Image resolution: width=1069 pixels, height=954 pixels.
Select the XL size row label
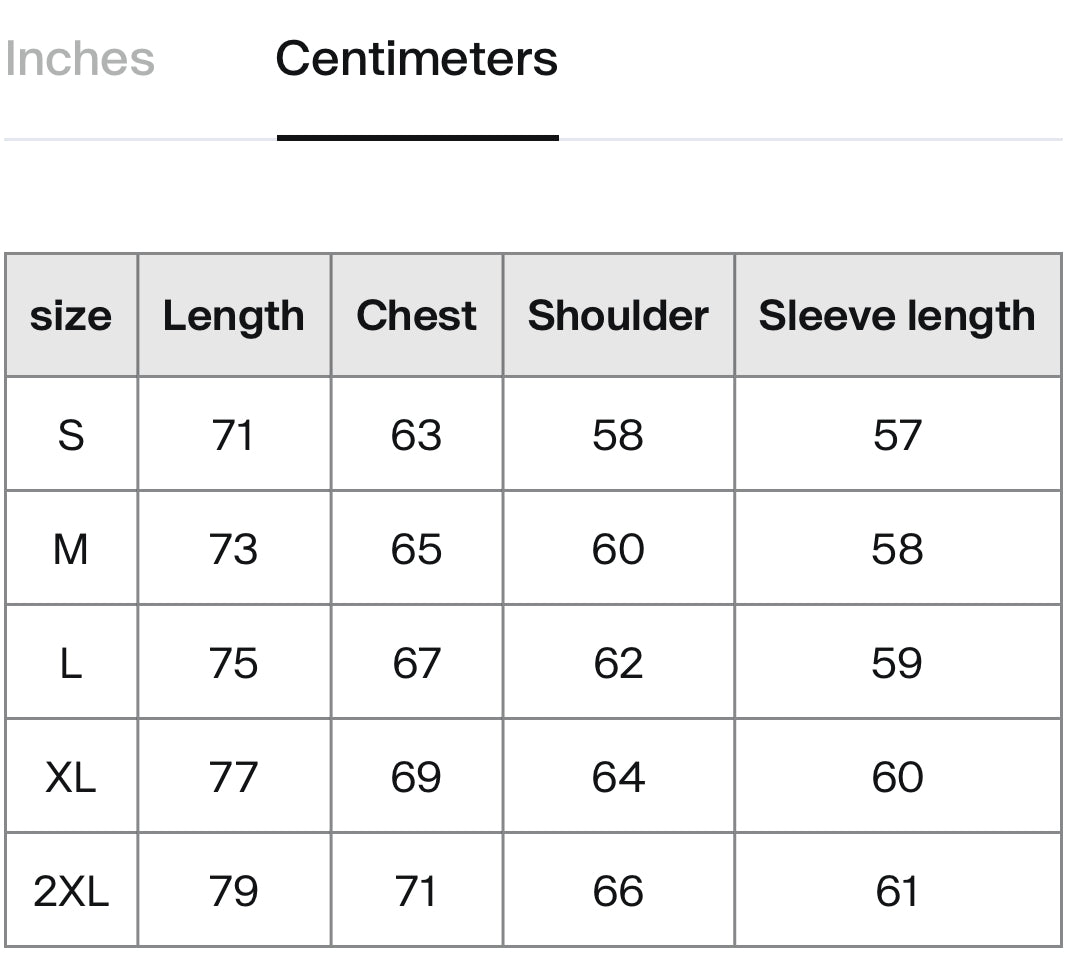click(x=71, y=777)
